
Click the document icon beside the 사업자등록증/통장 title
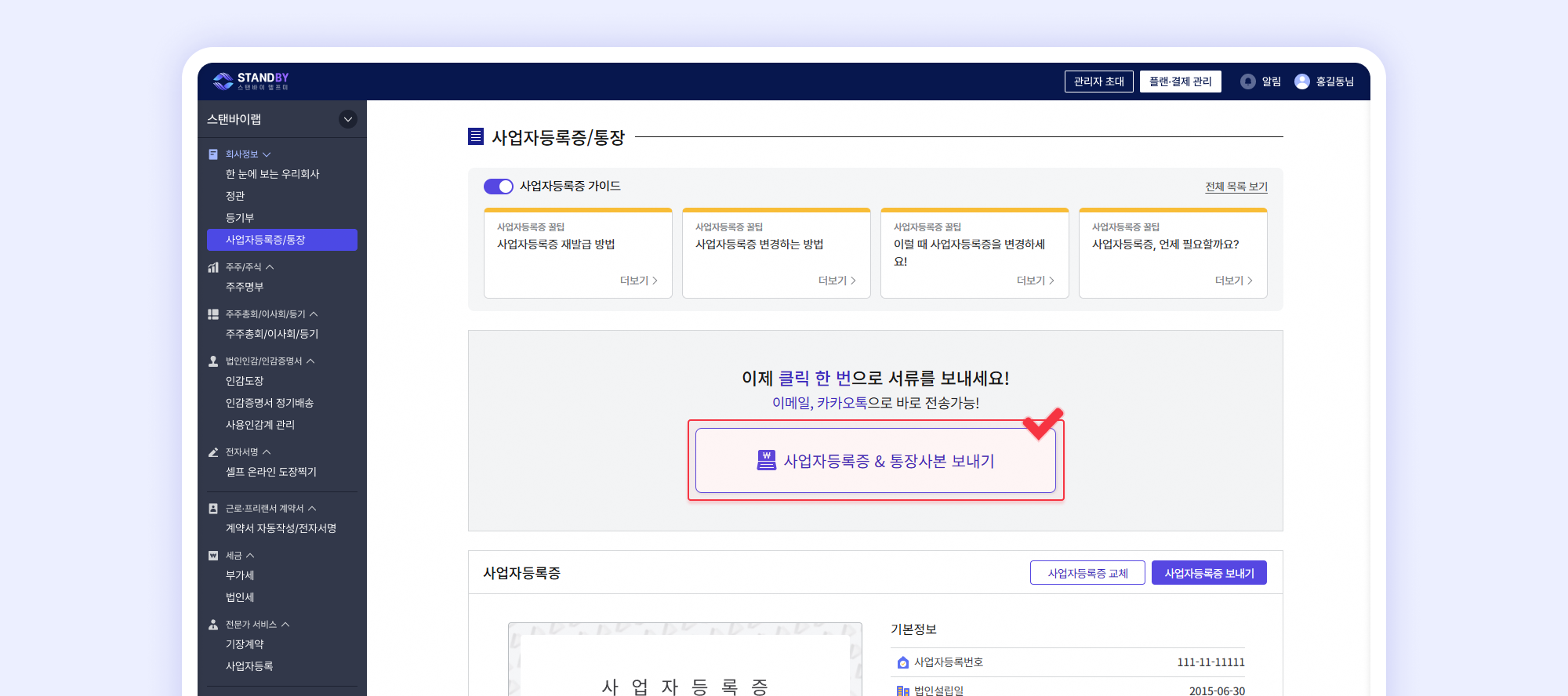pyautogui.click(x=476, y=137)
